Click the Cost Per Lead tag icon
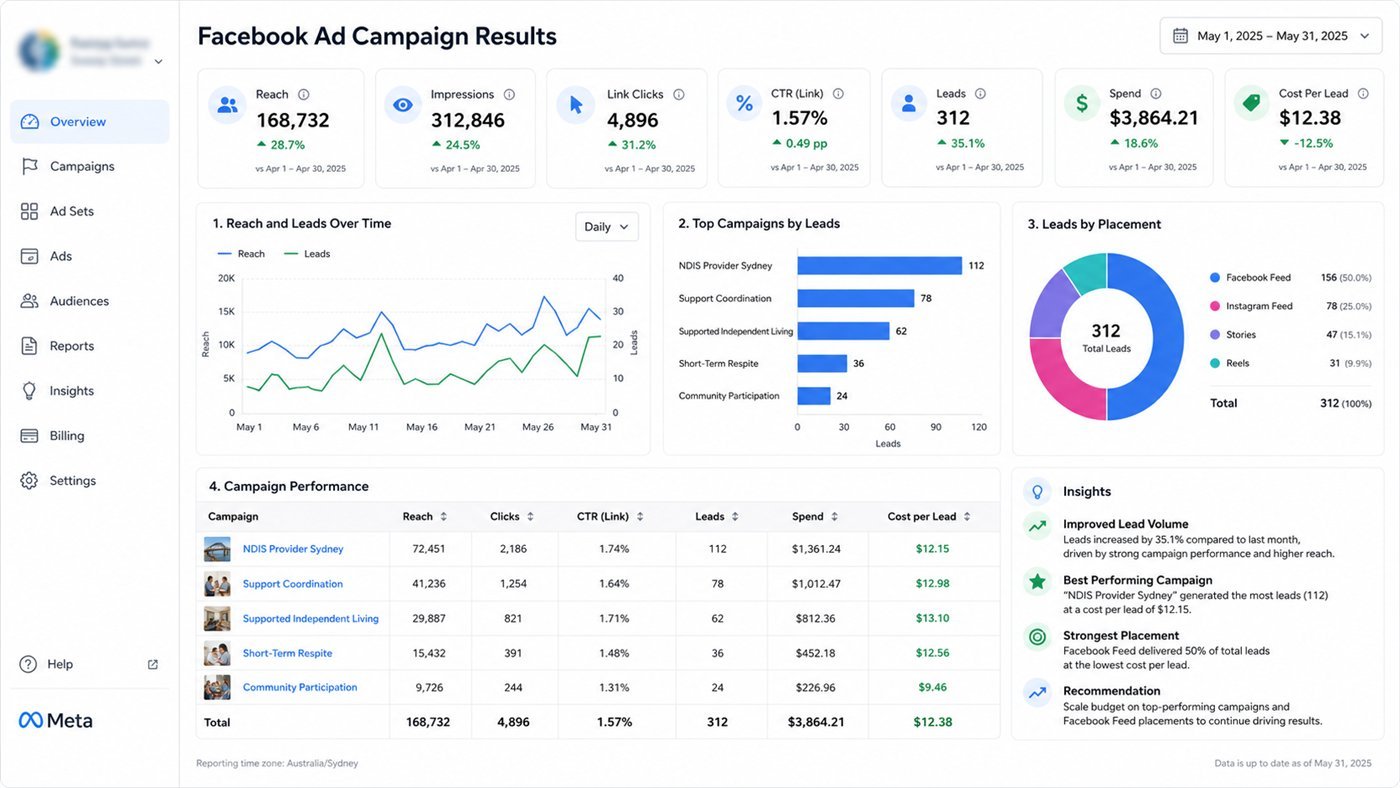1400x788 pixels. 1250,103
